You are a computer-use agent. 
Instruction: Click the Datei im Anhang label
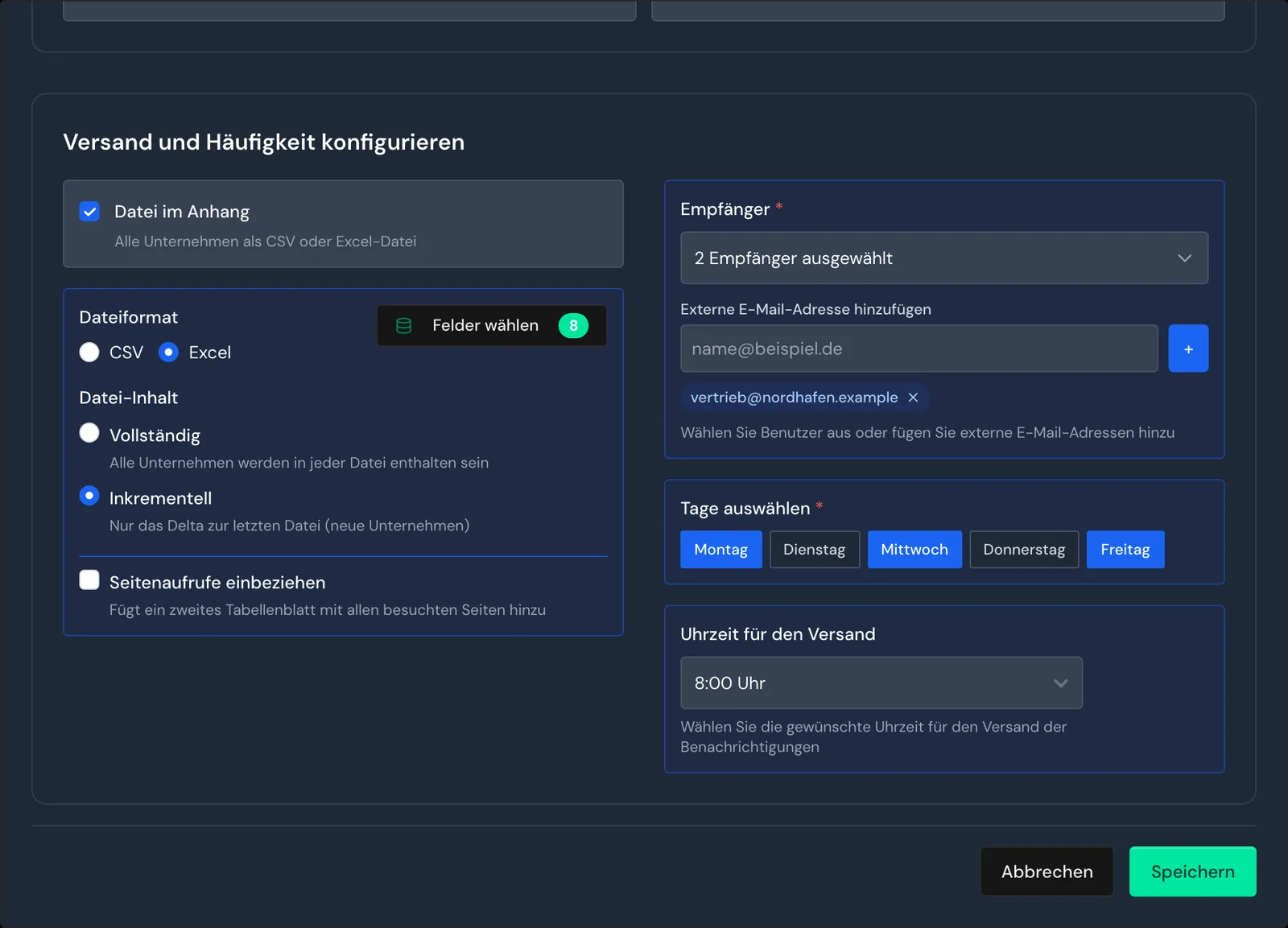182,212
